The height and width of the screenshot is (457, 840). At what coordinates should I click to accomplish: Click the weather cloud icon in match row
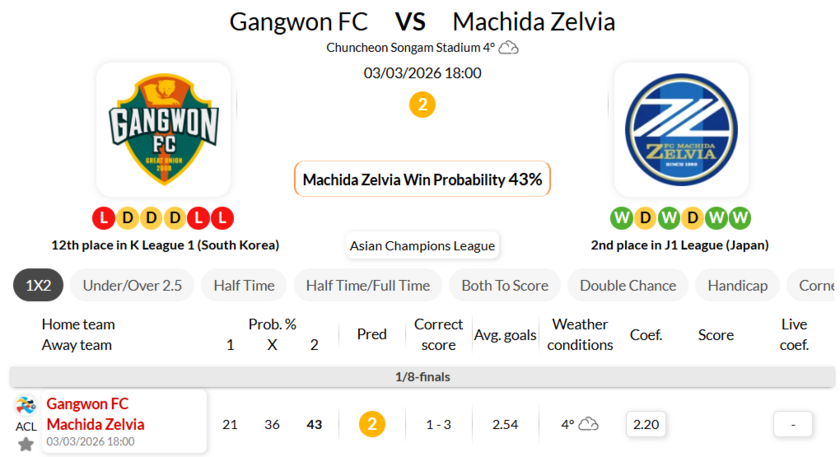(x=588, y=424)
